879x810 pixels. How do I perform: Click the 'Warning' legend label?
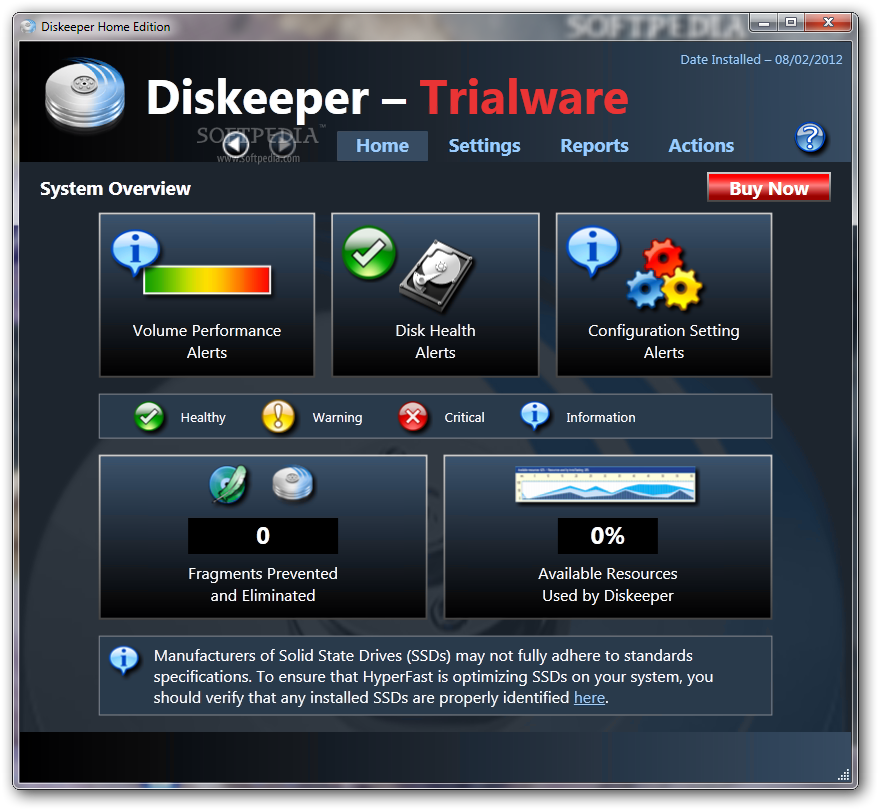pos(337,418)
